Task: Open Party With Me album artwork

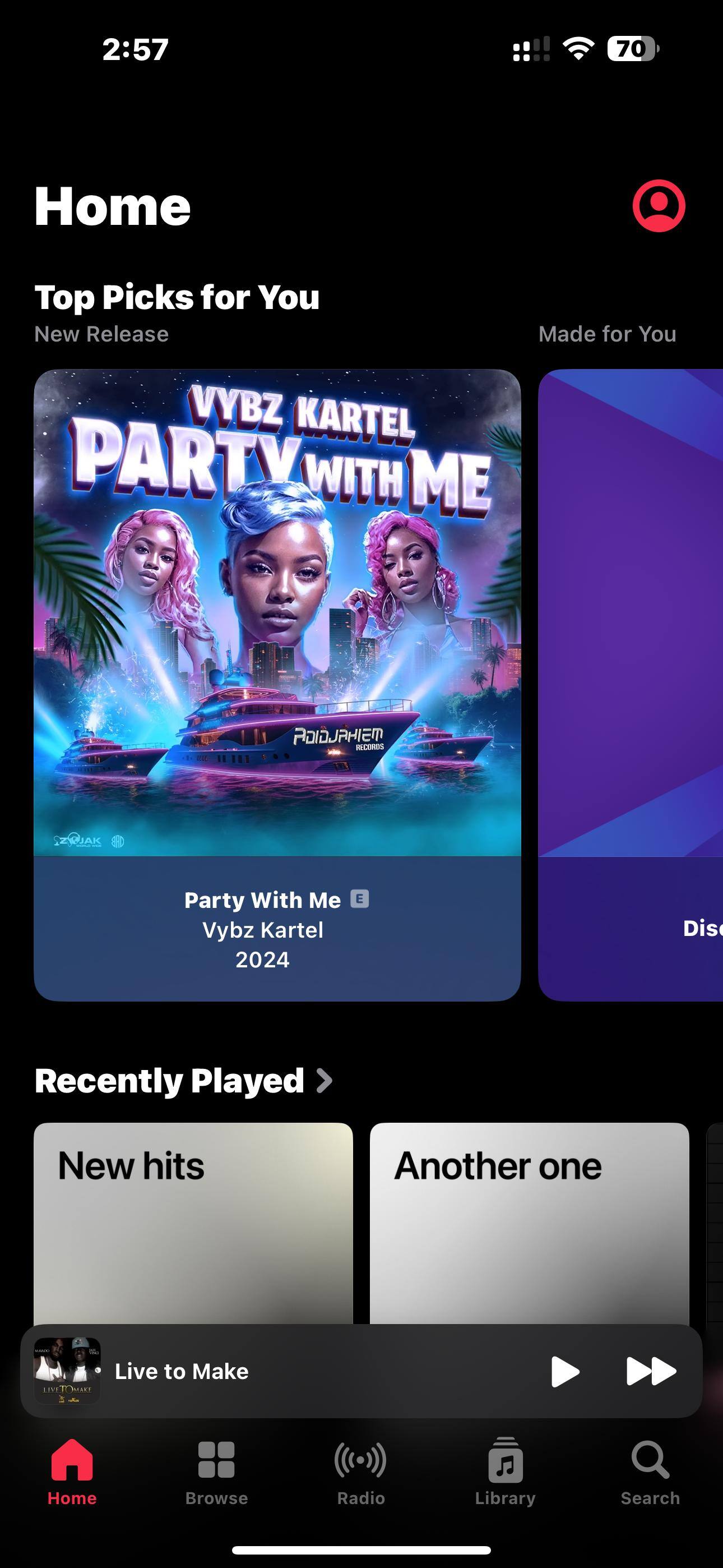Action: click(x=277, y=612)
